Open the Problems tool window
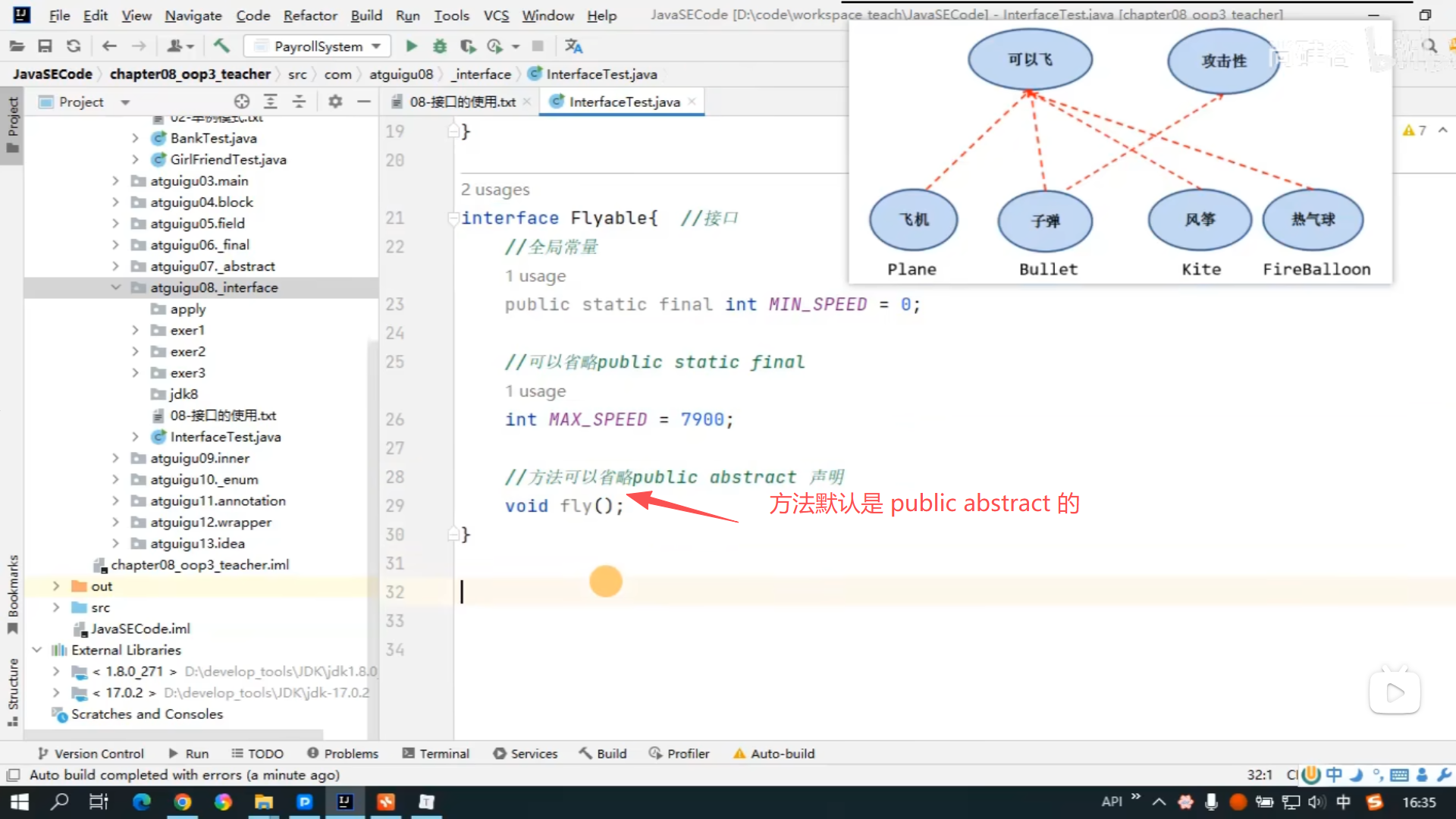 click(343, 753)
